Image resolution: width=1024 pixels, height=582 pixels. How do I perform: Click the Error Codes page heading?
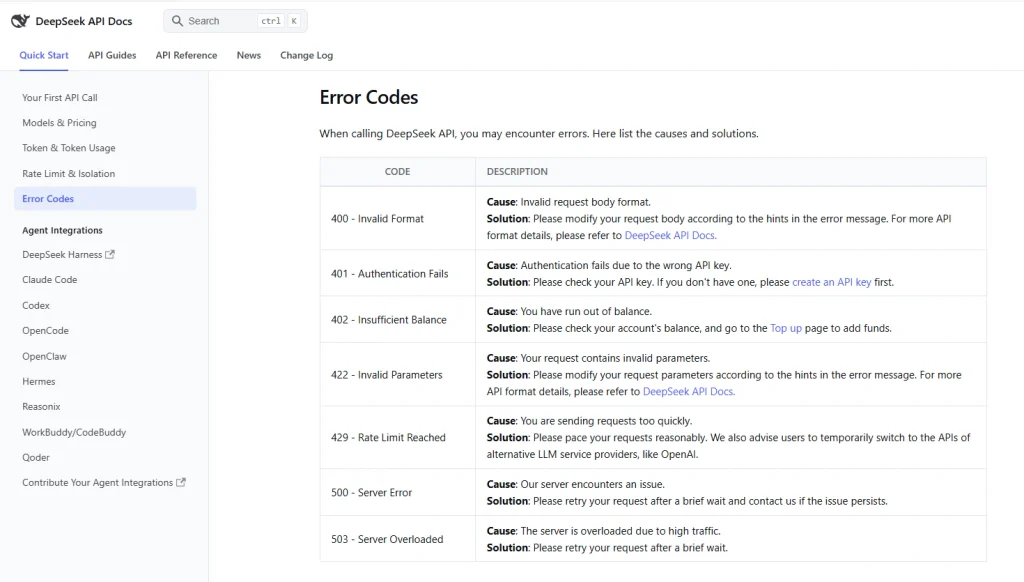pyautogui.click(x=368, y=97)
